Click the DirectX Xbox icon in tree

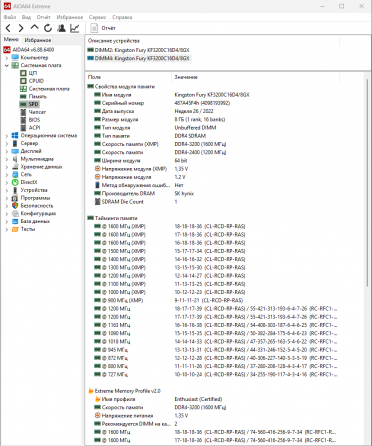[x=15, y=182]
